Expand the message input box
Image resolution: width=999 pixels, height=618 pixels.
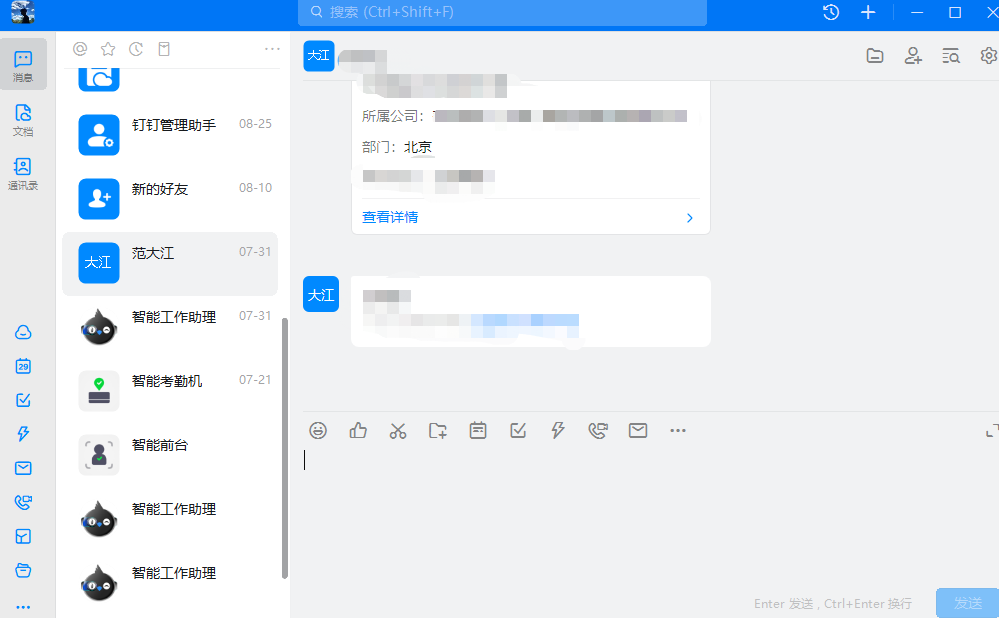coord(992,431)
